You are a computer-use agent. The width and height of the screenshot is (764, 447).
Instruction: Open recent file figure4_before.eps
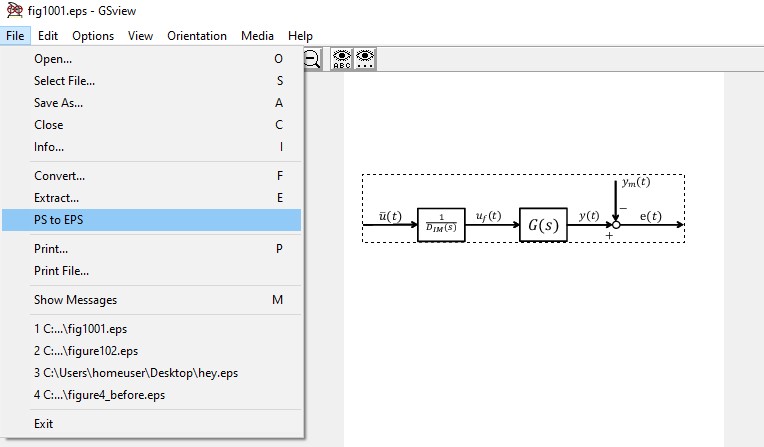99,395
